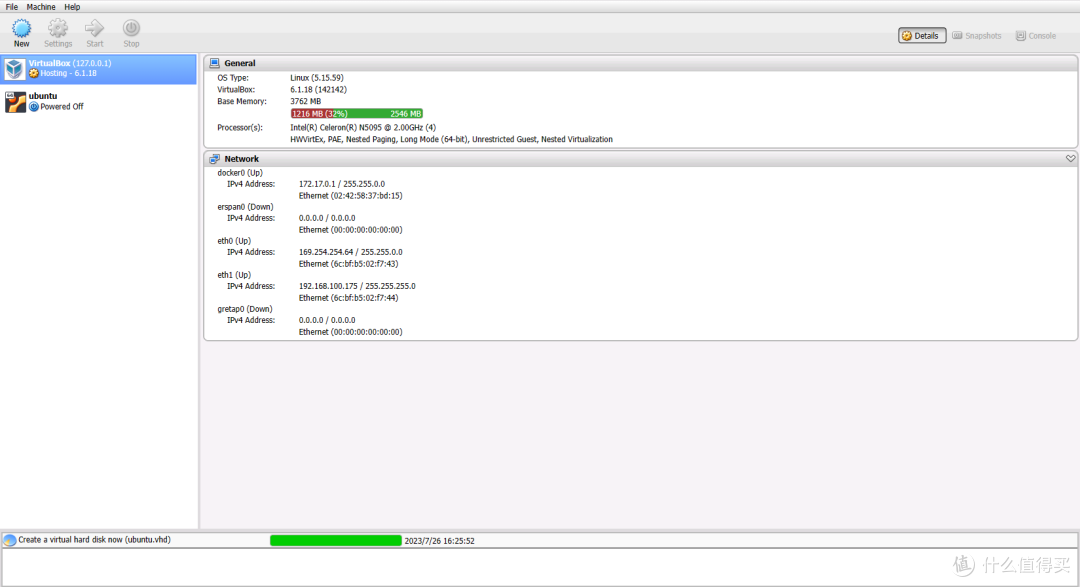Select the ubuntu VM icon
Viewport: 1080px width, 587px height.
click(15, 102)
